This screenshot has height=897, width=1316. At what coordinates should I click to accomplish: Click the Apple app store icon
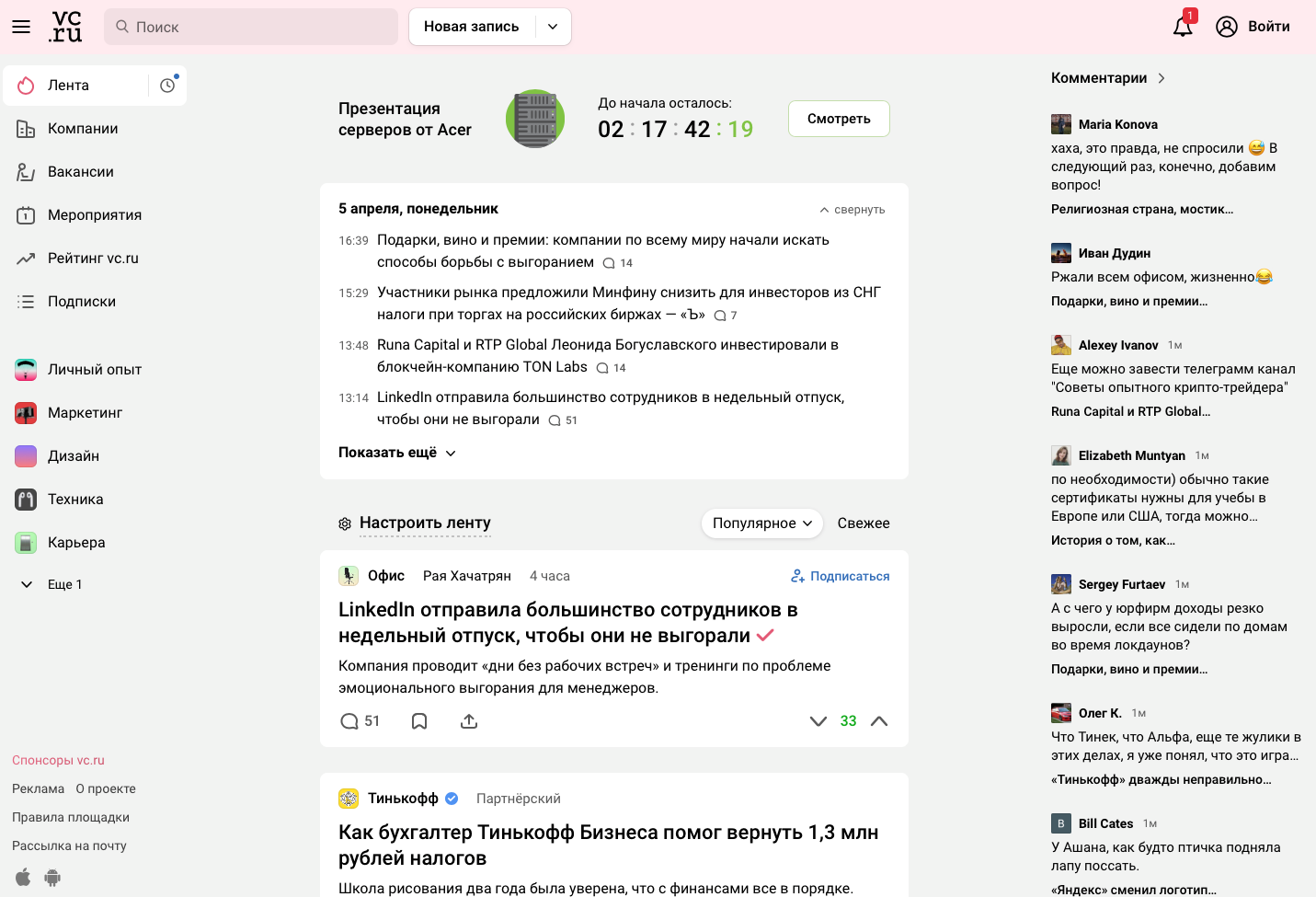(x=23, y=877)
